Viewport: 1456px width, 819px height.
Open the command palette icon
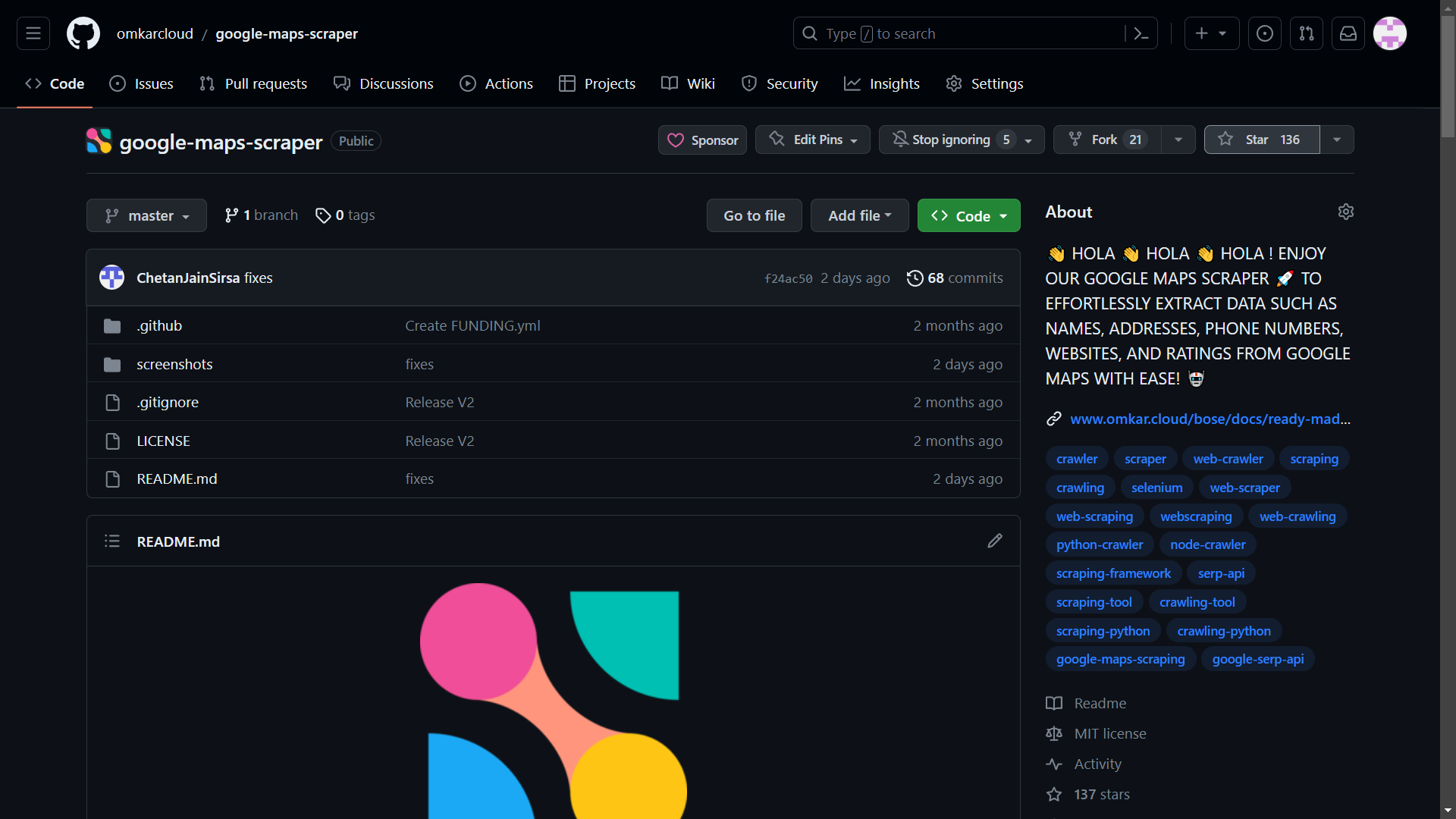(x=1141, y=33)
